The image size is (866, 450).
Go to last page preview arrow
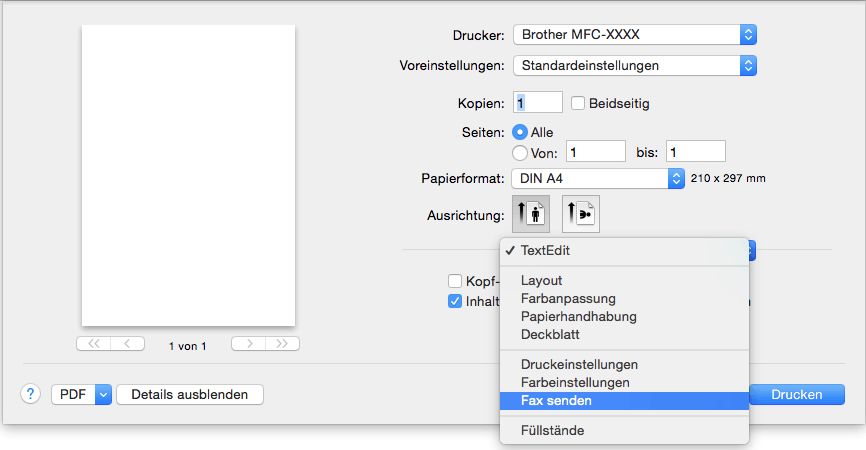(282, 343)
